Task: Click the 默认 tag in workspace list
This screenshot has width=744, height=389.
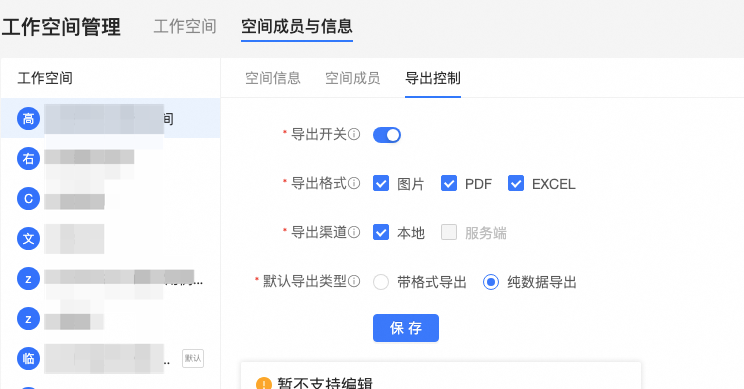Action: pyautogui.click(x=193, y=358)
